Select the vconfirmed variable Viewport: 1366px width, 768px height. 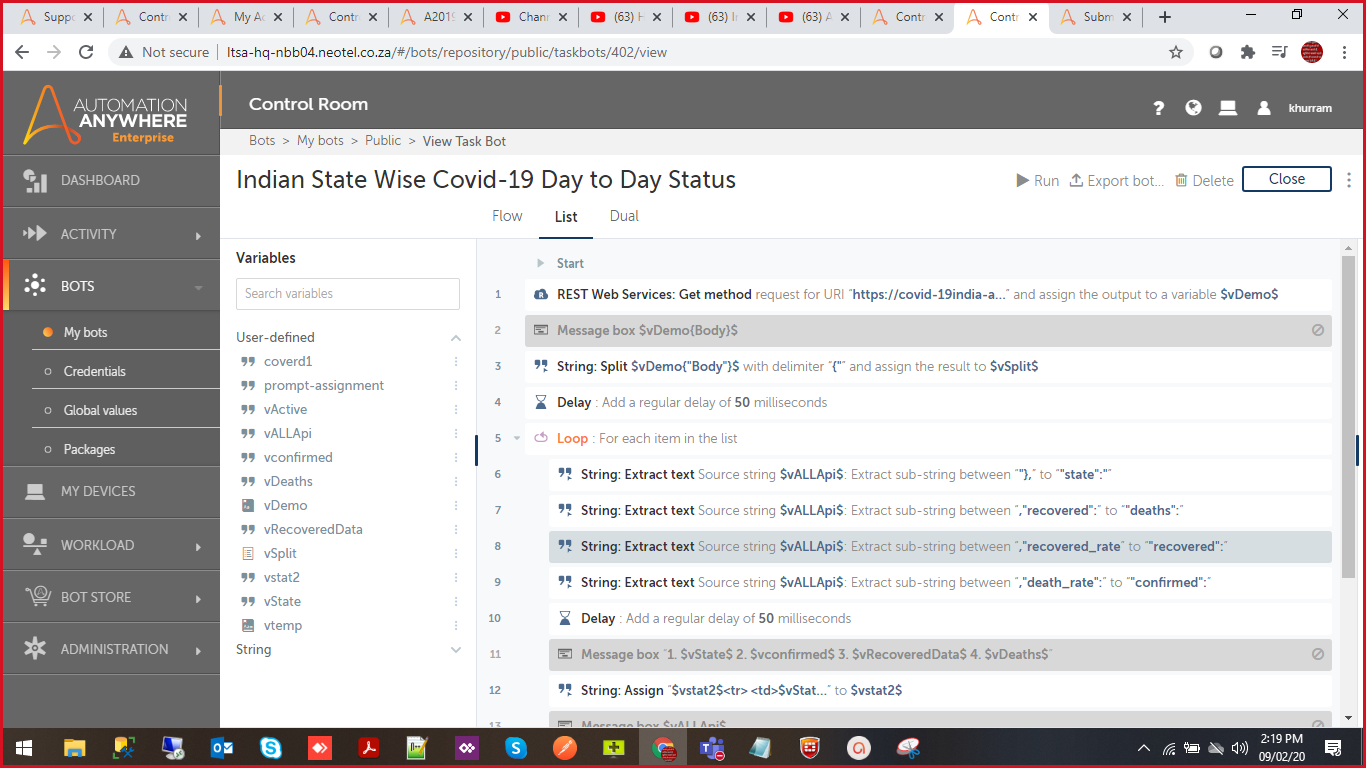[x=298, y=458]
